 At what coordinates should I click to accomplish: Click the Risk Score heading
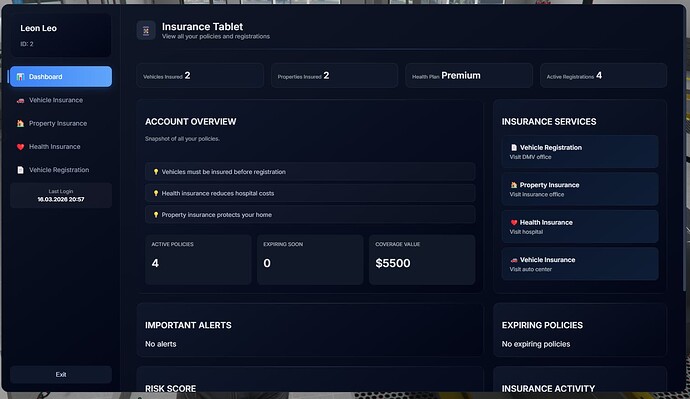[x=171, y=389]
